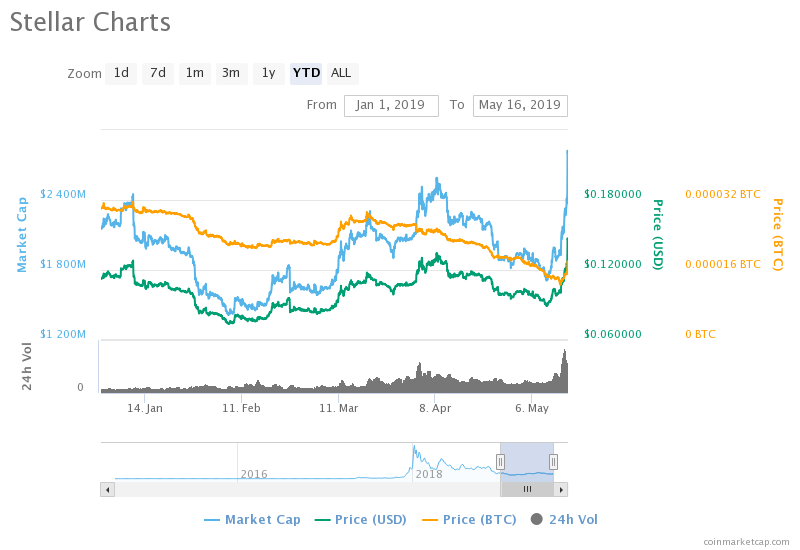Select the 3m zoom range
The image size is (800, 550).
tap(231, 73)
